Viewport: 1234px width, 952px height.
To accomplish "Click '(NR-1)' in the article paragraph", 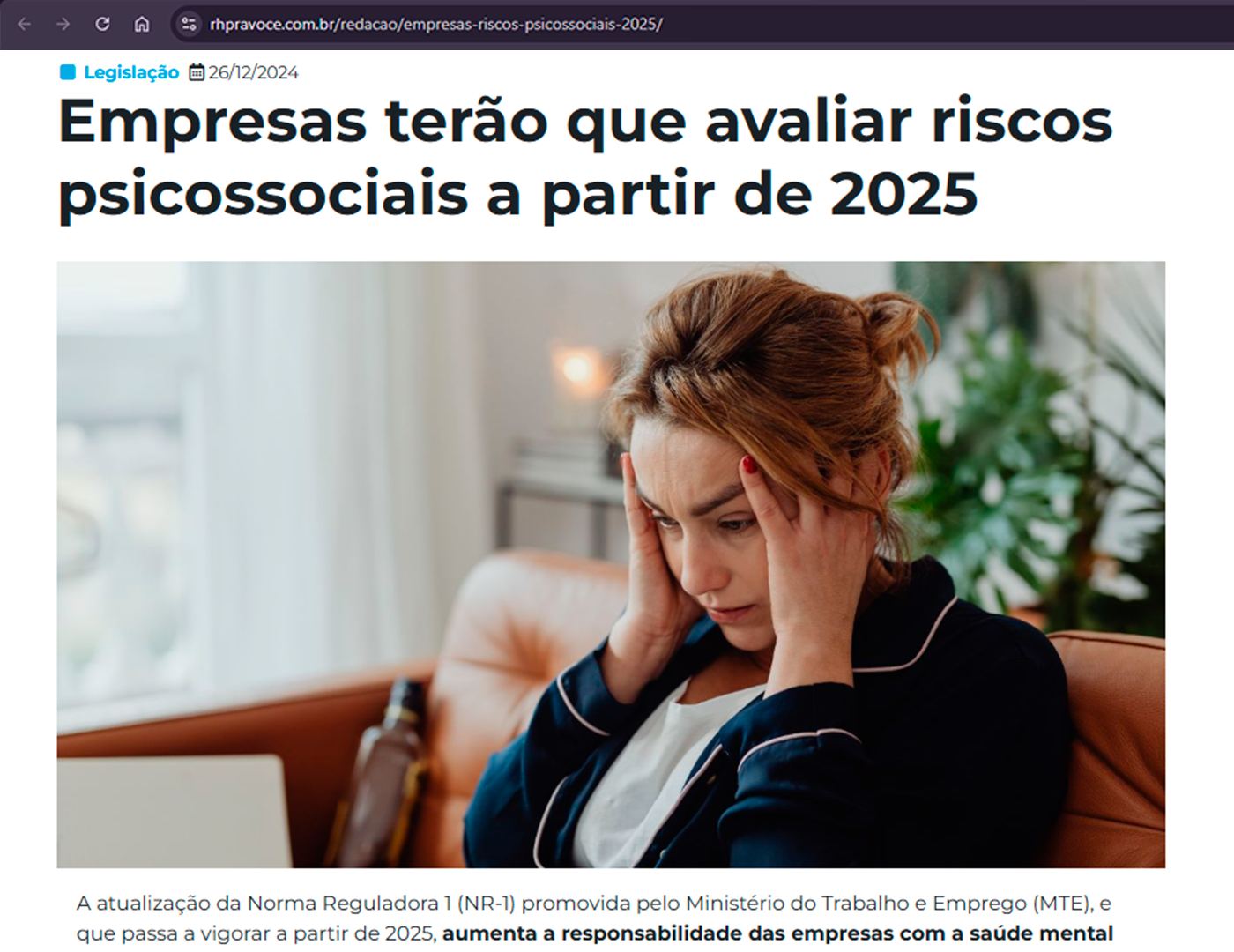I will tap(486, 904).
